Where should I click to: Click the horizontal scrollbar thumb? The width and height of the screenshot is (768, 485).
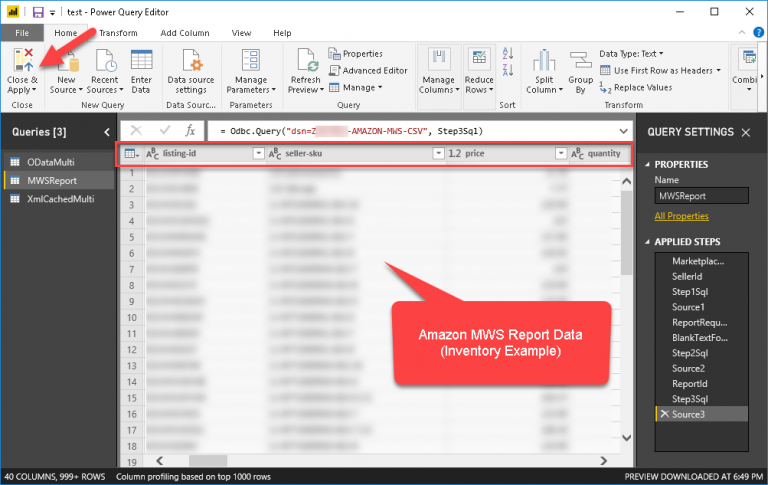(x=208, y=461)
